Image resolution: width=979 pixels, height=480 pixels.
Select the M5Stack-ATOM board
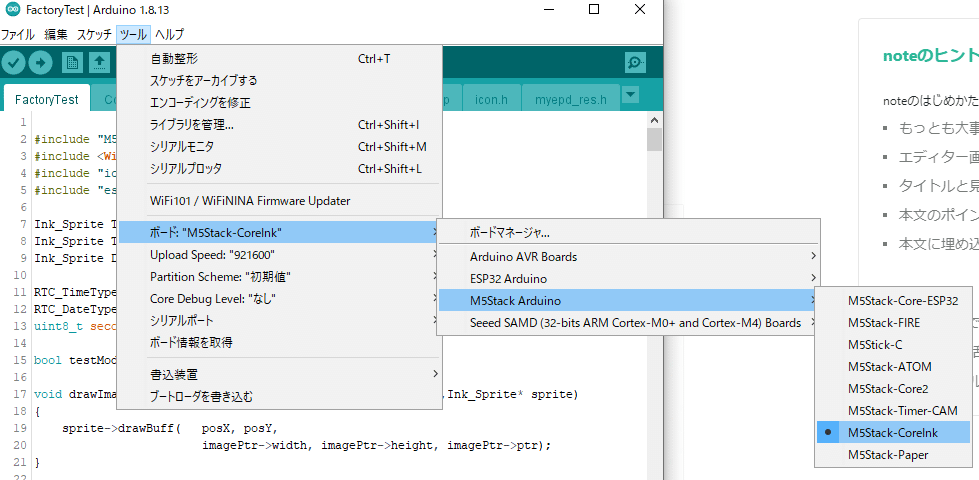coord(893,366)
